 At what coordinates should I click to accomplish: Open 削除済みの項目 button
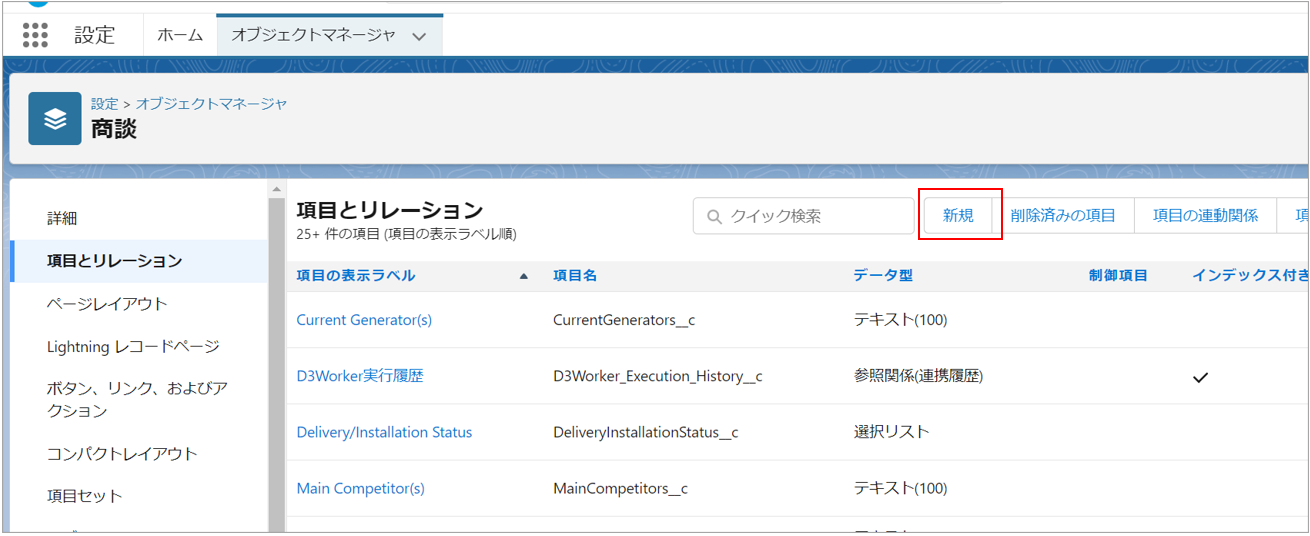tap(1062, 216)
